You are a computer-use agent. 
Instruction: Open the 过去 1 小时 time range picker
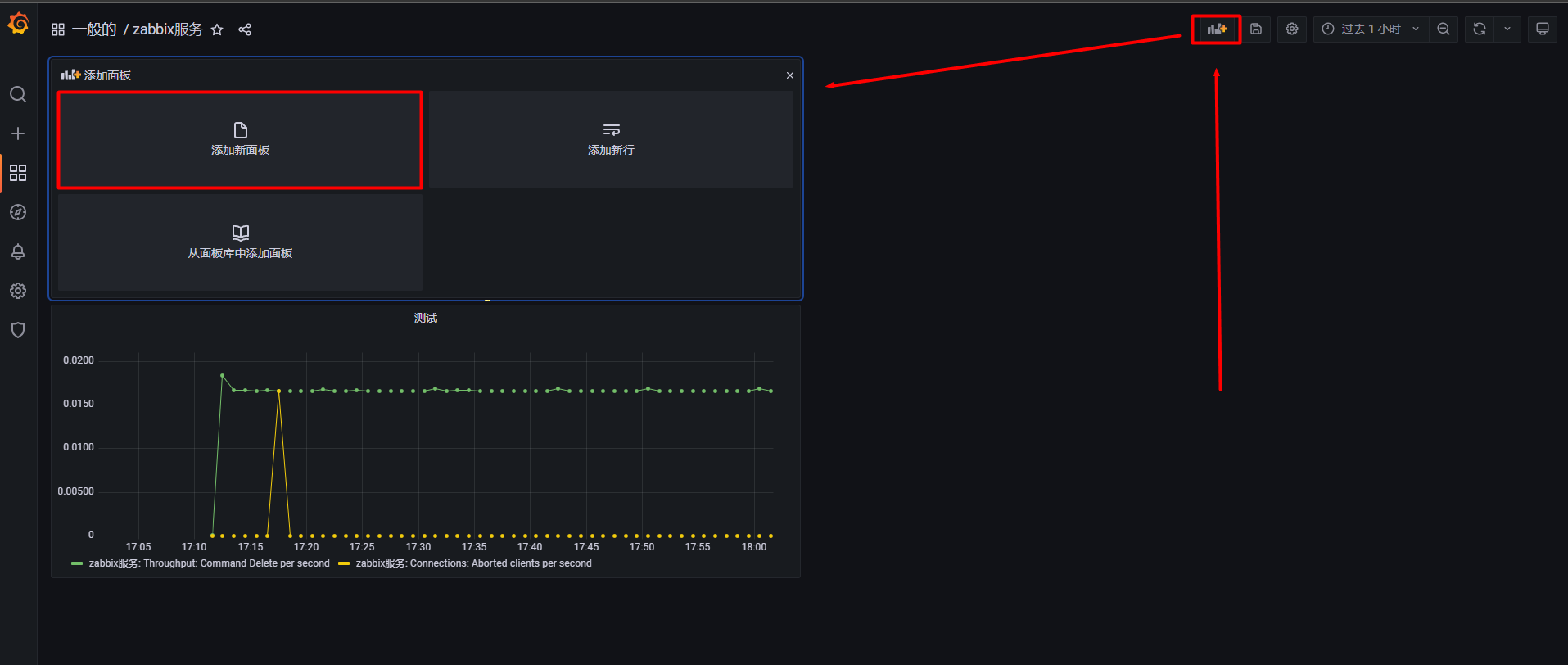click(x=1371, y=29)
